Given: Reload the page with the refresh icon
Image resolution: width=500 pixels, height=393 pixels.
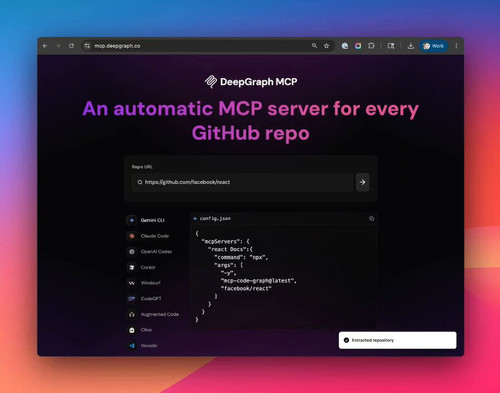Looking at the screenshot, I should 71,46.
